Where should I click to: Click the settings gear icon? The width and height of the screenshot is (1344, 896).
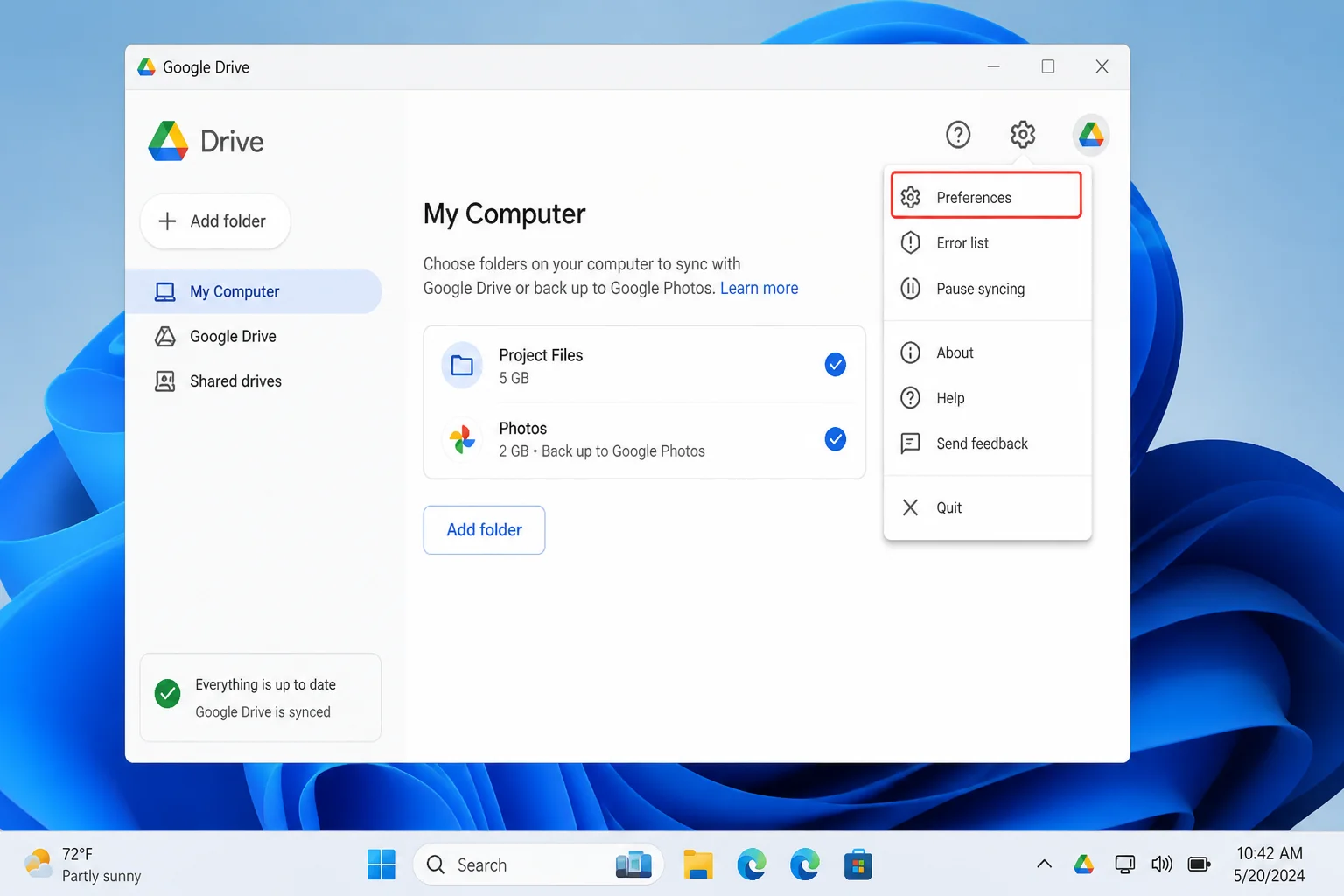[x=1023, y=135]
